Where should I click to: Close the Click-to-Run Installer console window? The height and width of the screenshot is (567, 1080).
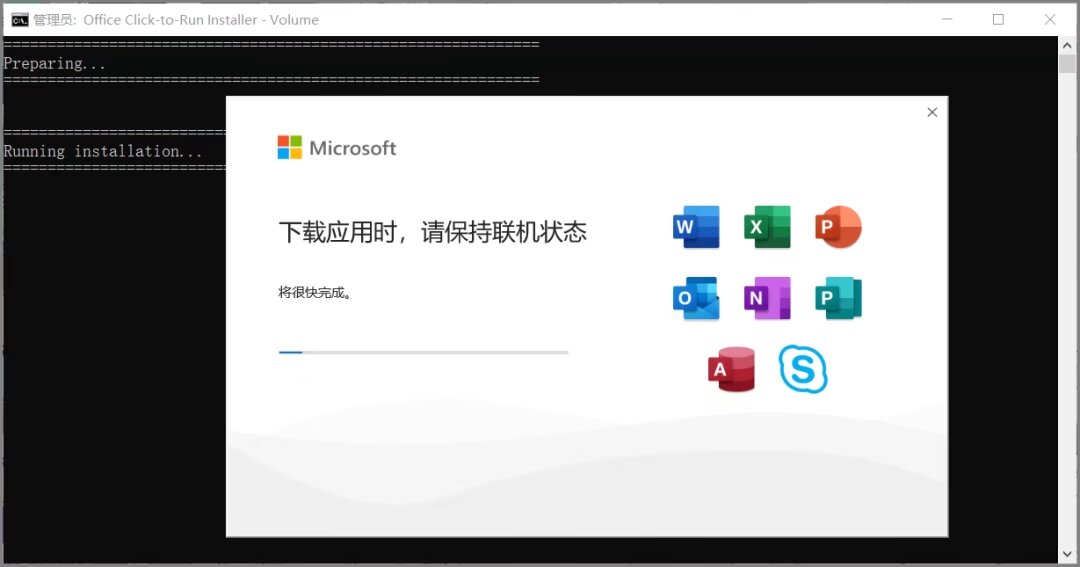coord(1050,19)
